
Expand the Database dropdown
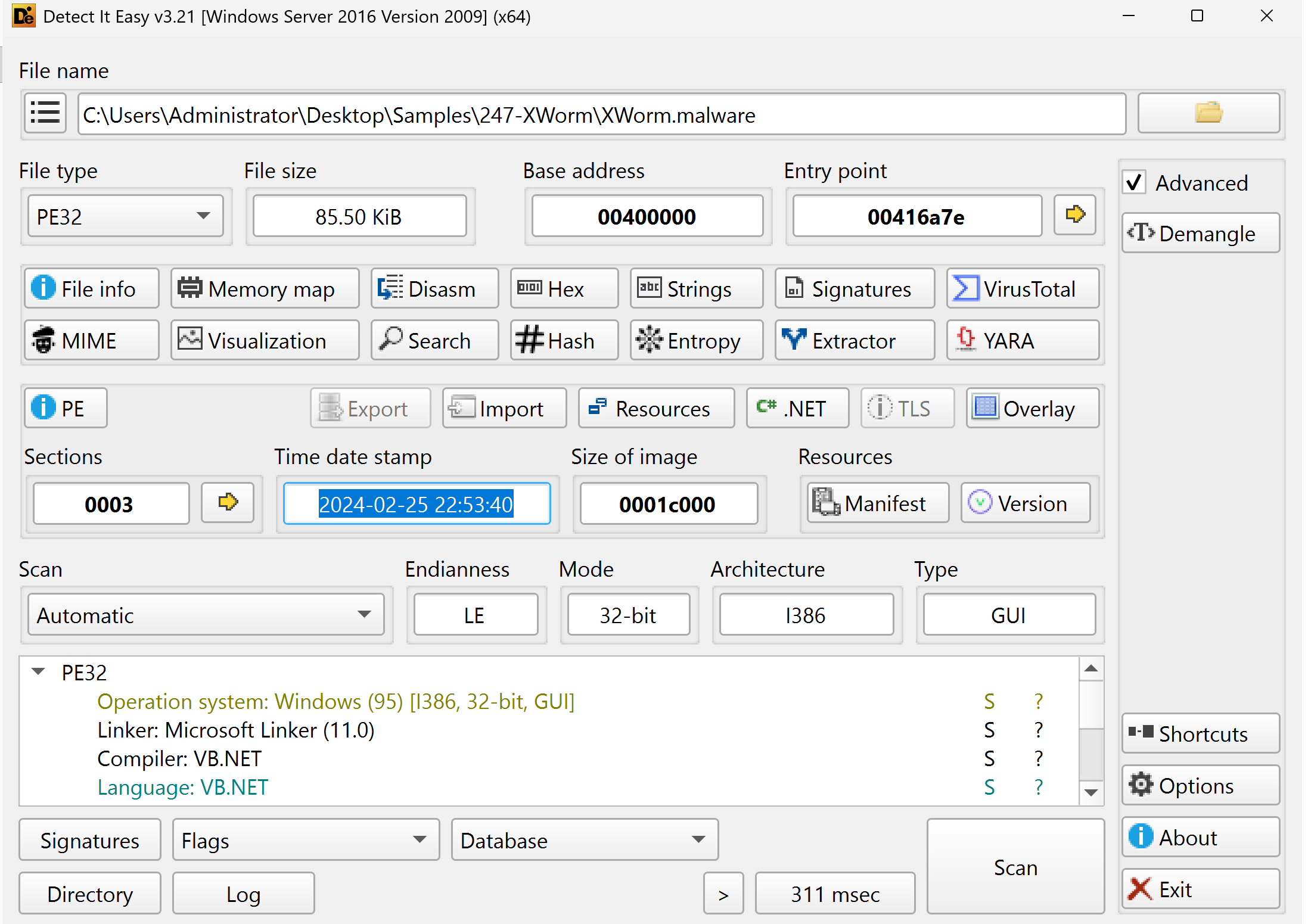(585, 840)
